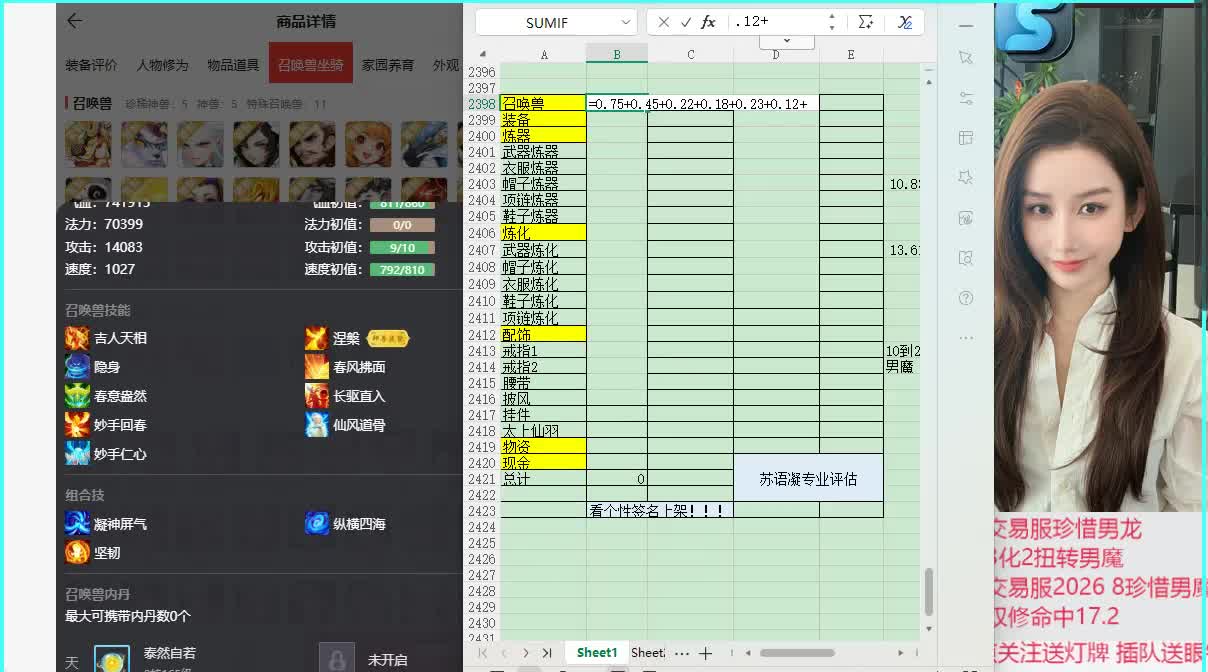Add a new sheet with plus icon
Viewport: 1208px width, 672px height.
705,653
